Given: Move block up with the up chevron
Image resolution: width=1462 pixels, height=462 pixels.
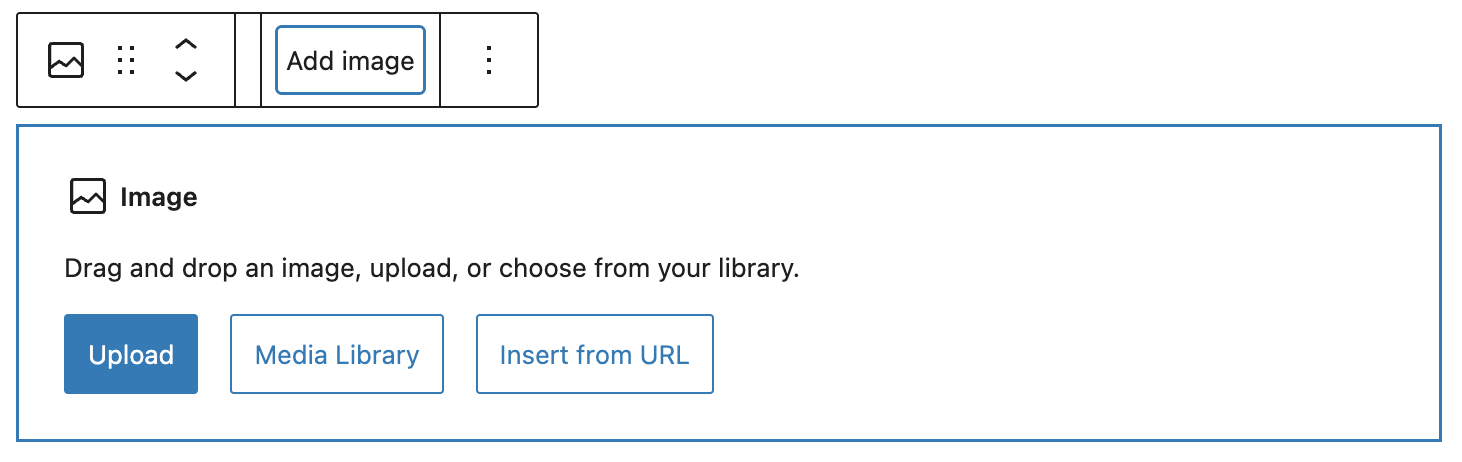Looking at the screenshot, I should click(186, 44).
